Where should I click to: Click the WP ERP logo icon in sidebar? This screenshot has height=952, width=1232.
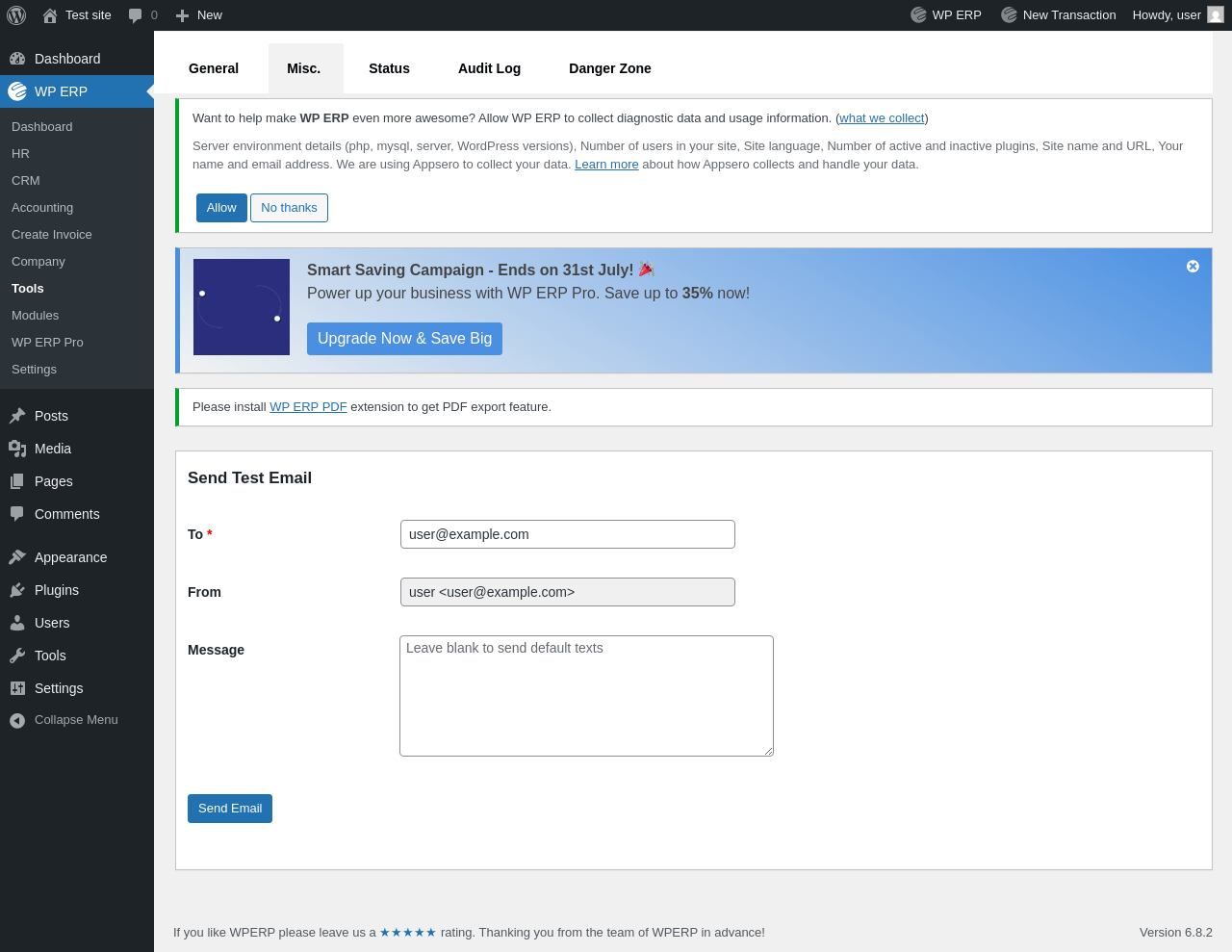point(17,91)
